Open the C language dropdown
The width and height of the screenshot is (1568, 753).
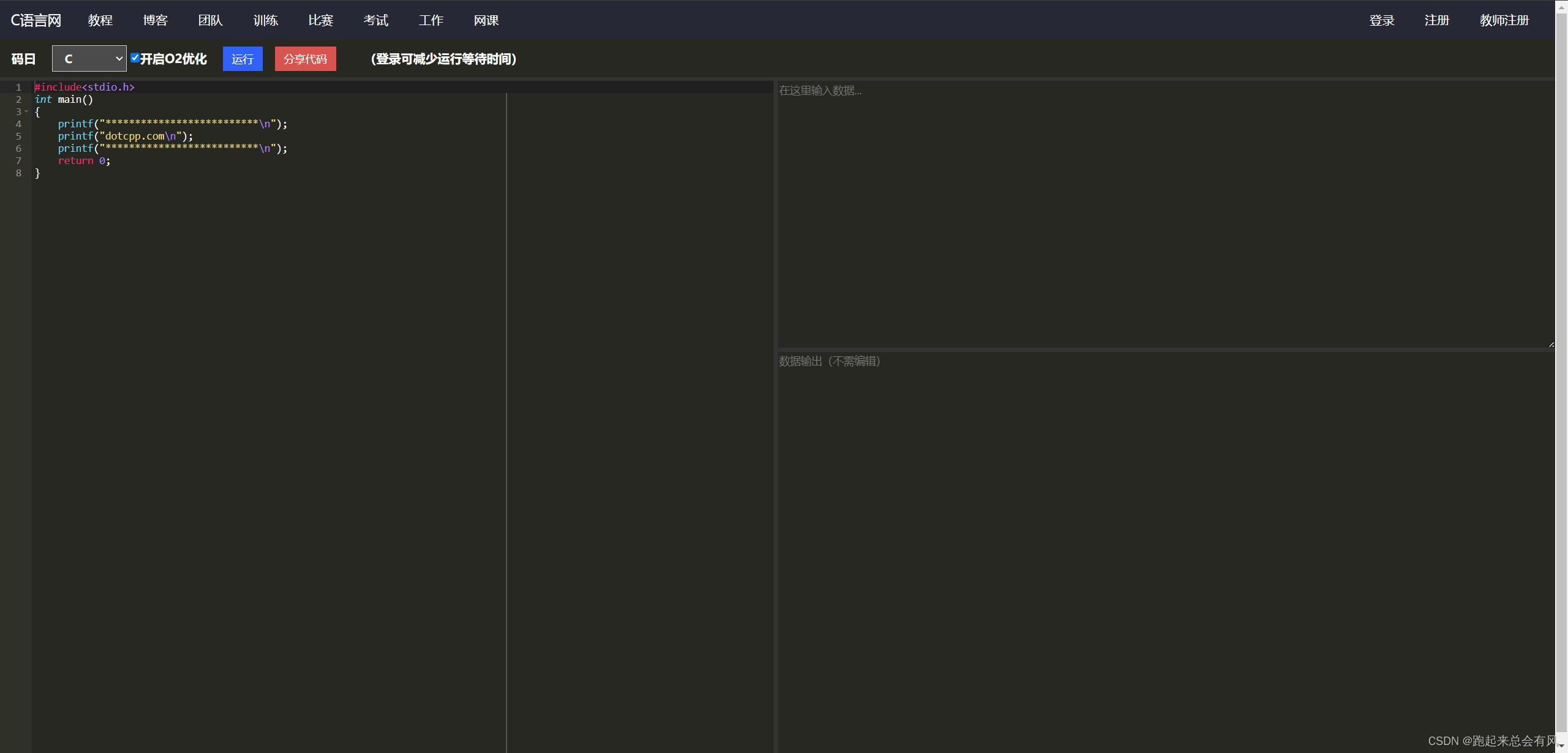tap(89, 59)
